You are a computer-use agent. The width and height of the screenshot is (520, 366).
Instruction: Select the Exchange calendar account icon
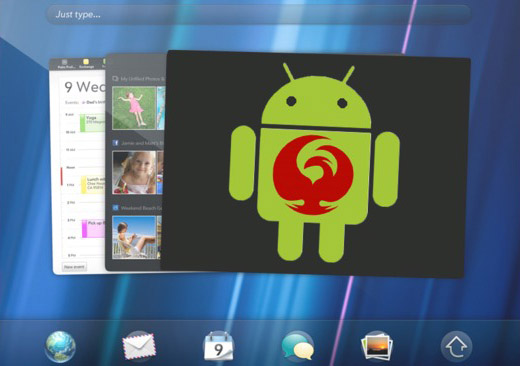pos(86,64)
